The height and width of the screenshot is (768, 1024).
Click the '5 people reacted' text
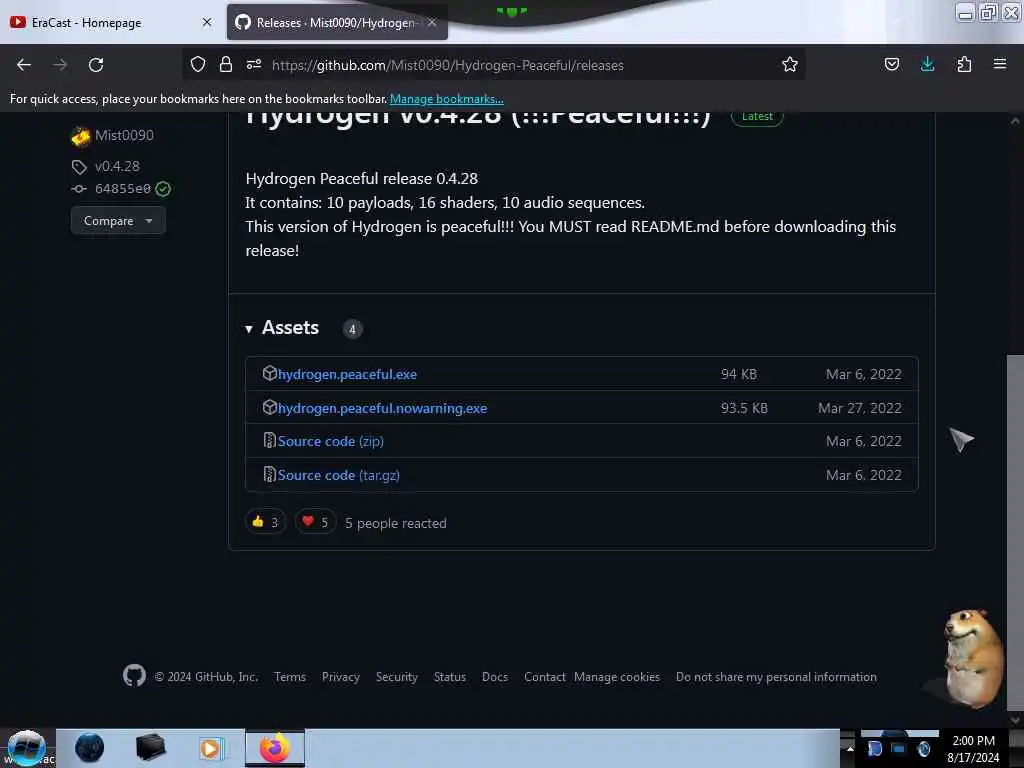(396, 523)
